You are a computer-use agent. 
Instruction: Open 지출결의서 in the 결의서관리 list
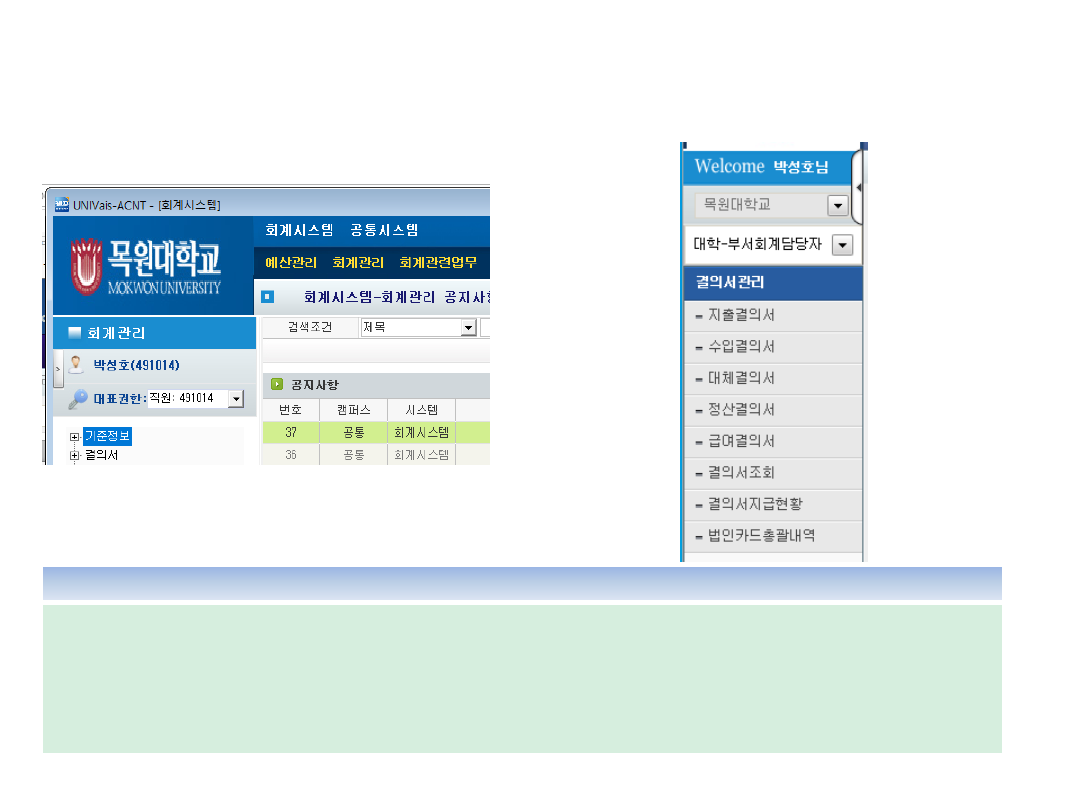(741, 315)
